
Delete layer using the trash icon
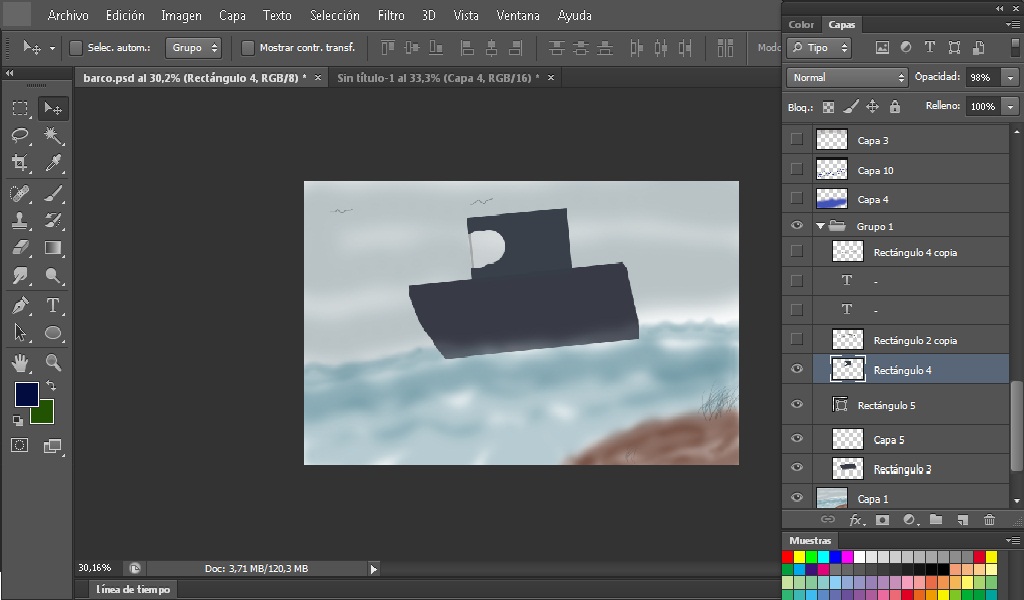pos(989,520)
